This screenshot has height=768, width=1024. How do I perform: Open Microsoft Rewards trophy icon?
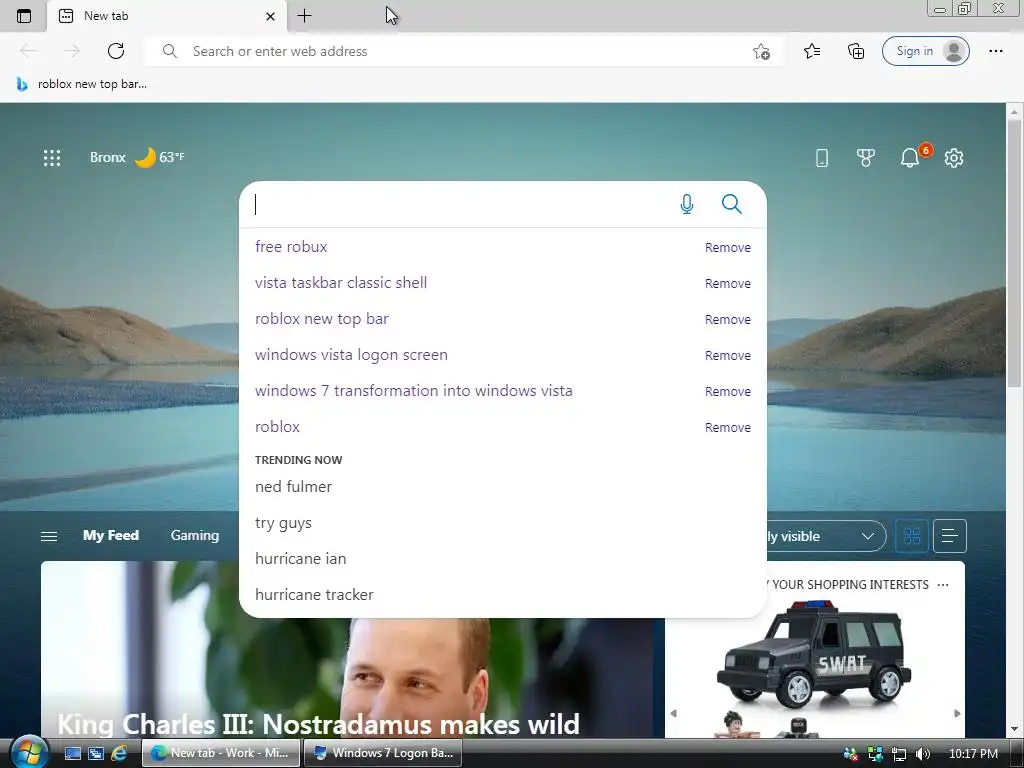point(865,157)
